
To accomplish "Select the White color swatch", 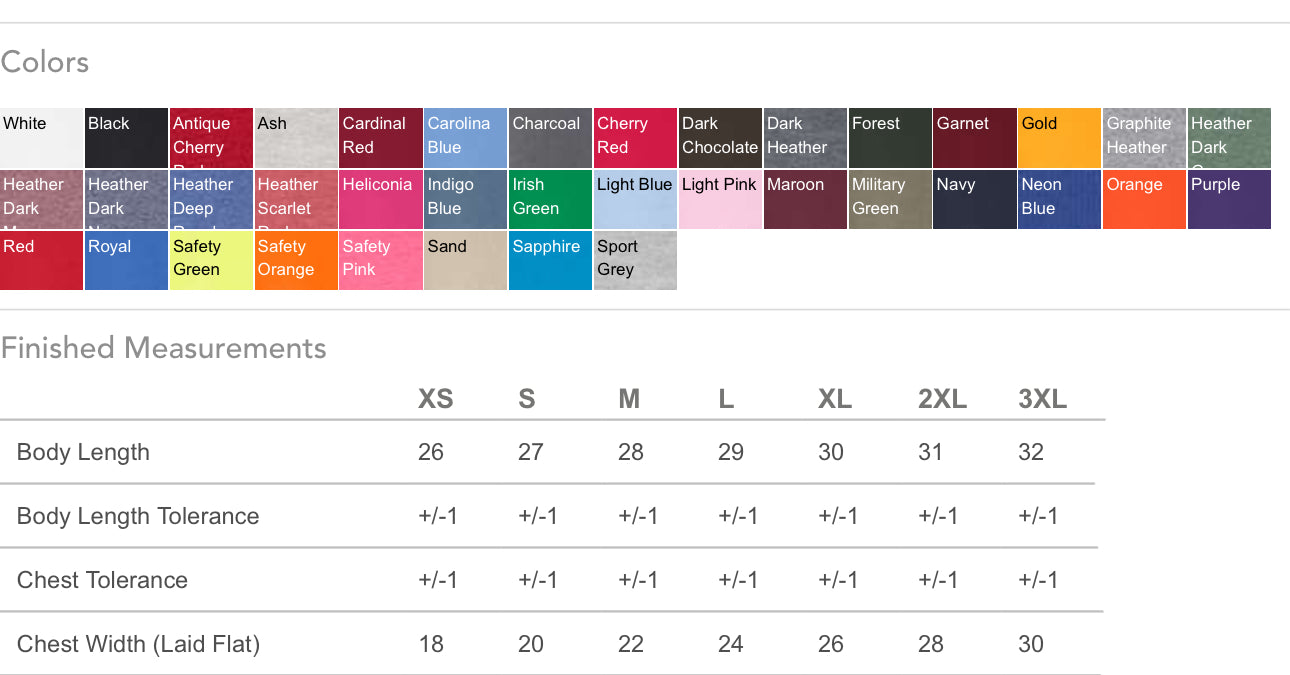I will pyautogui.click(x=41, y=138).
